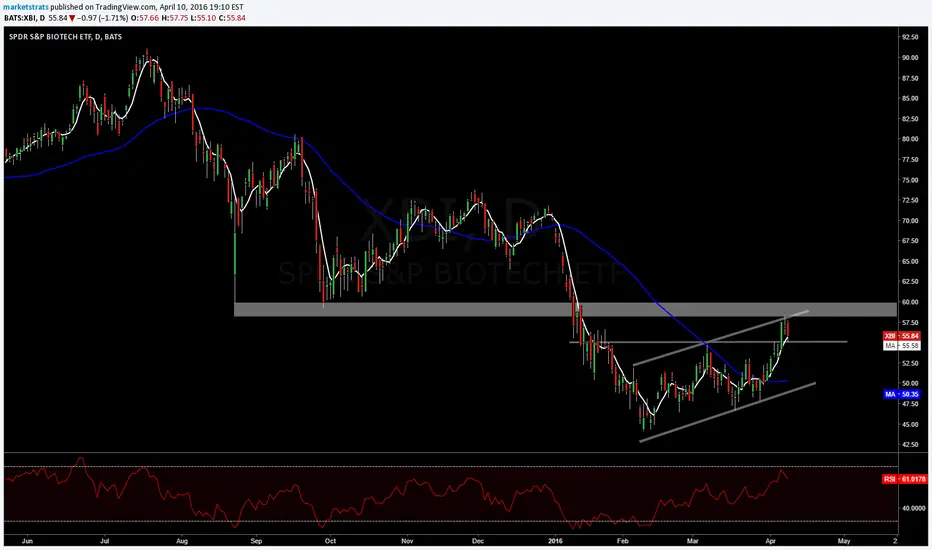
Task: Click the red RSI 61.0178 tag
Action: click(905, 479)
